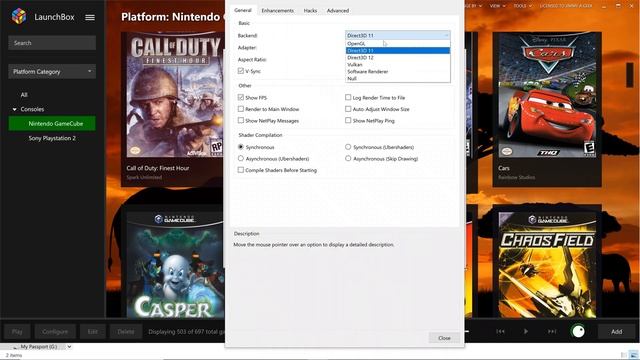
Task: Select Asynchronous (Ubershaders) option
Action: [x=241, y=158]
